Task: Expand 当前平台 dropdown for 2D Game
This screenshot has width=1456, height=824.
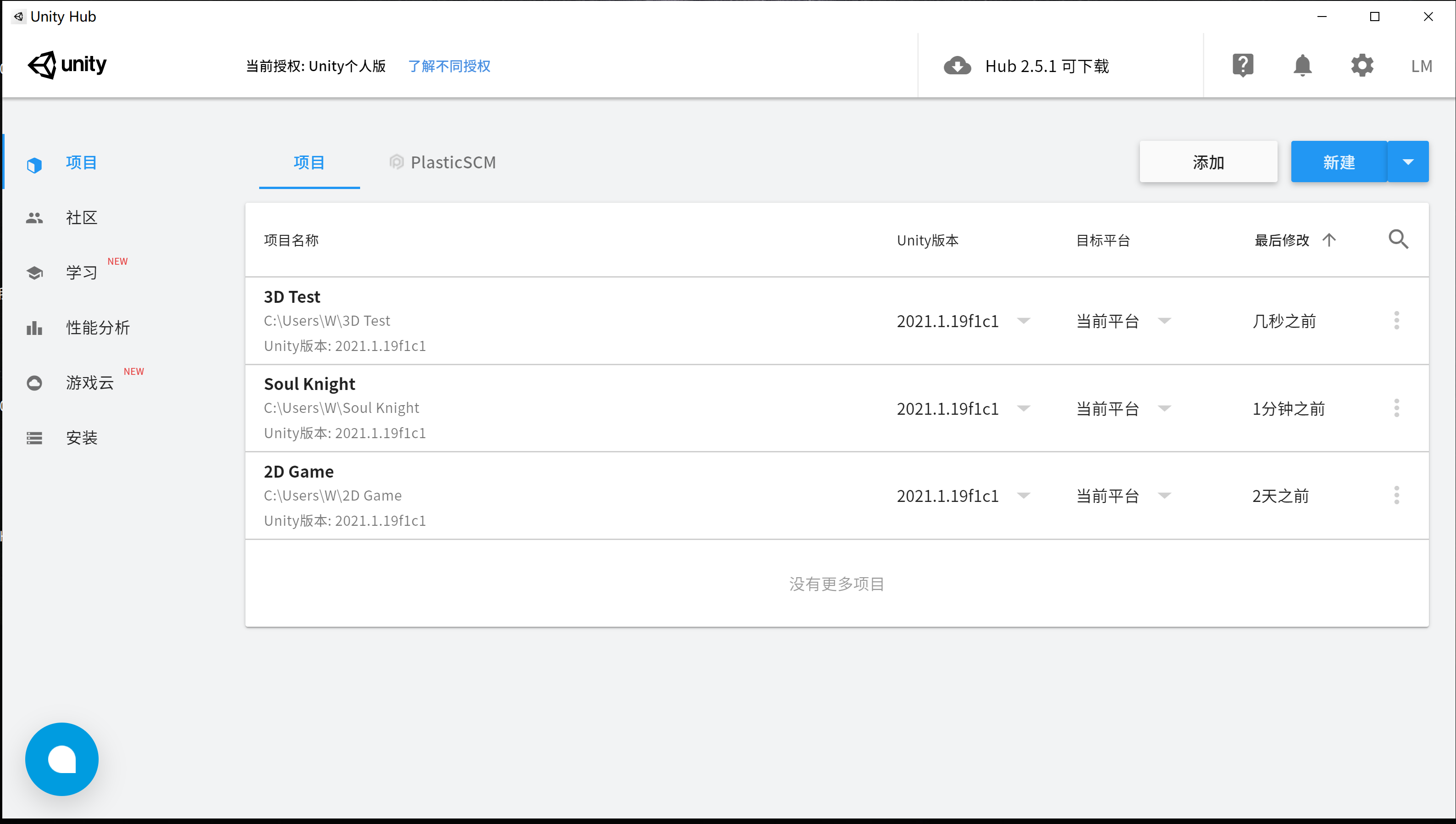Action: (x=1164, y=496)
